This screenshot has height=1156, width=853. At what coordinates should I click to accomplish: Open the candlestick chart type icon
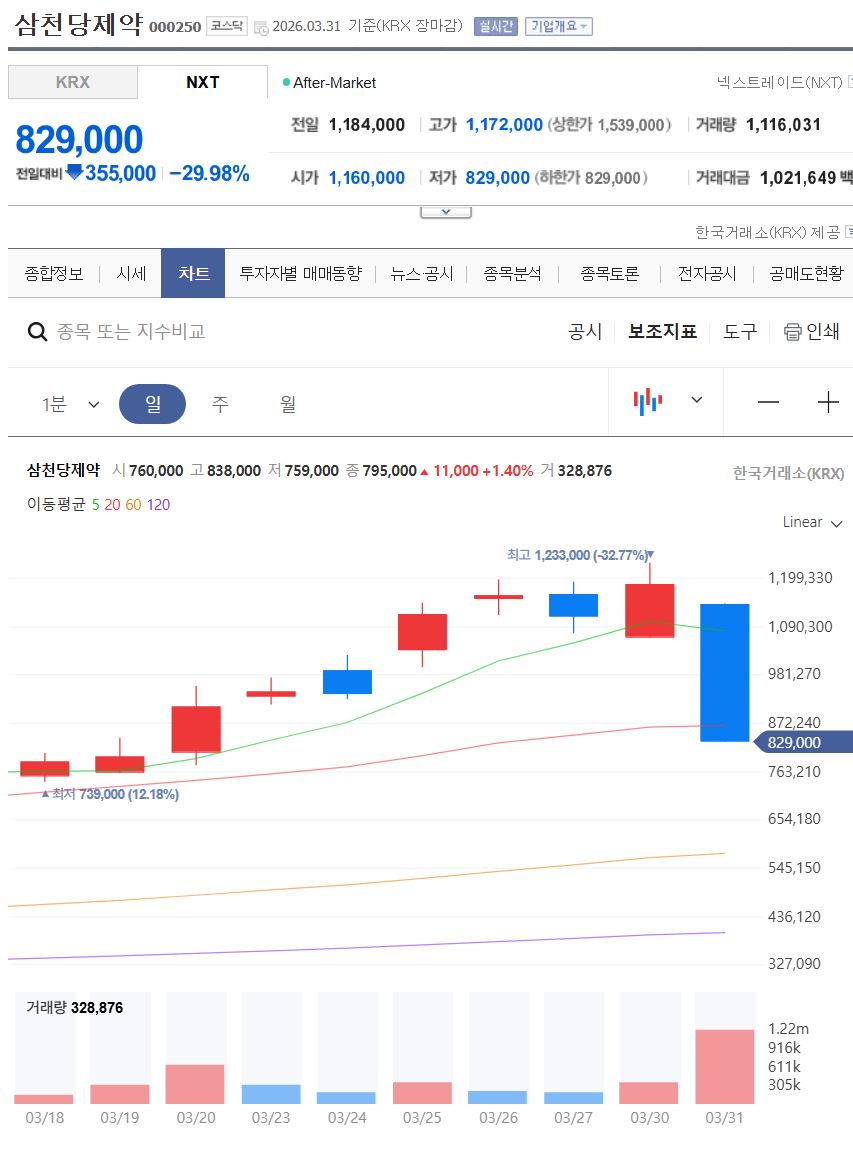tap(648, 402)
